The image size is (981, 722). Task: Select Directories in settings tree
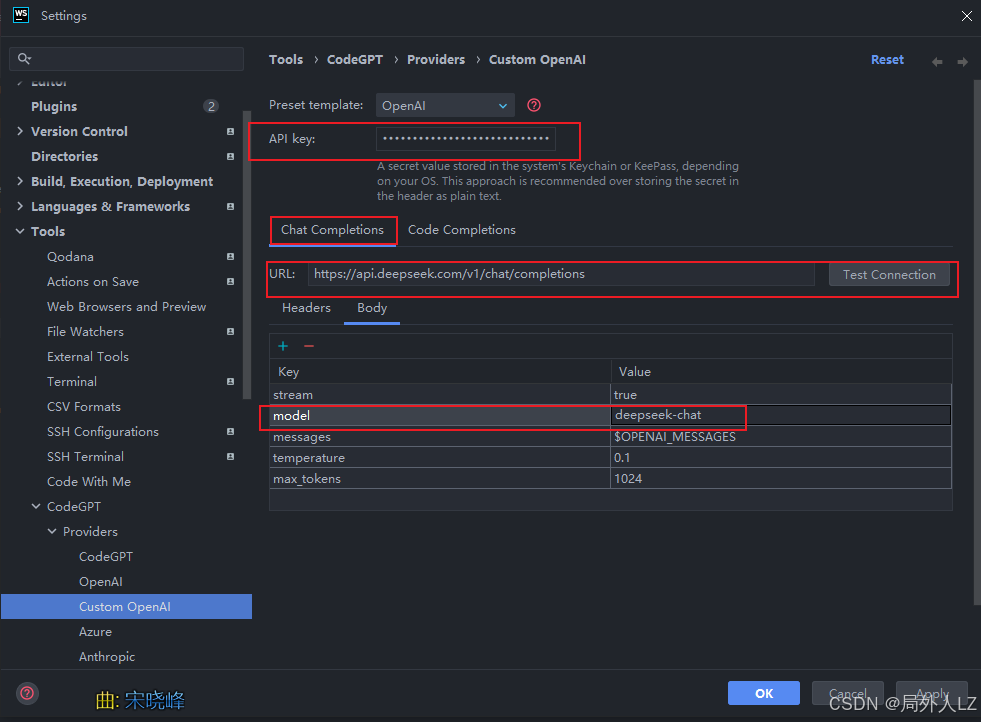(64, 156)
